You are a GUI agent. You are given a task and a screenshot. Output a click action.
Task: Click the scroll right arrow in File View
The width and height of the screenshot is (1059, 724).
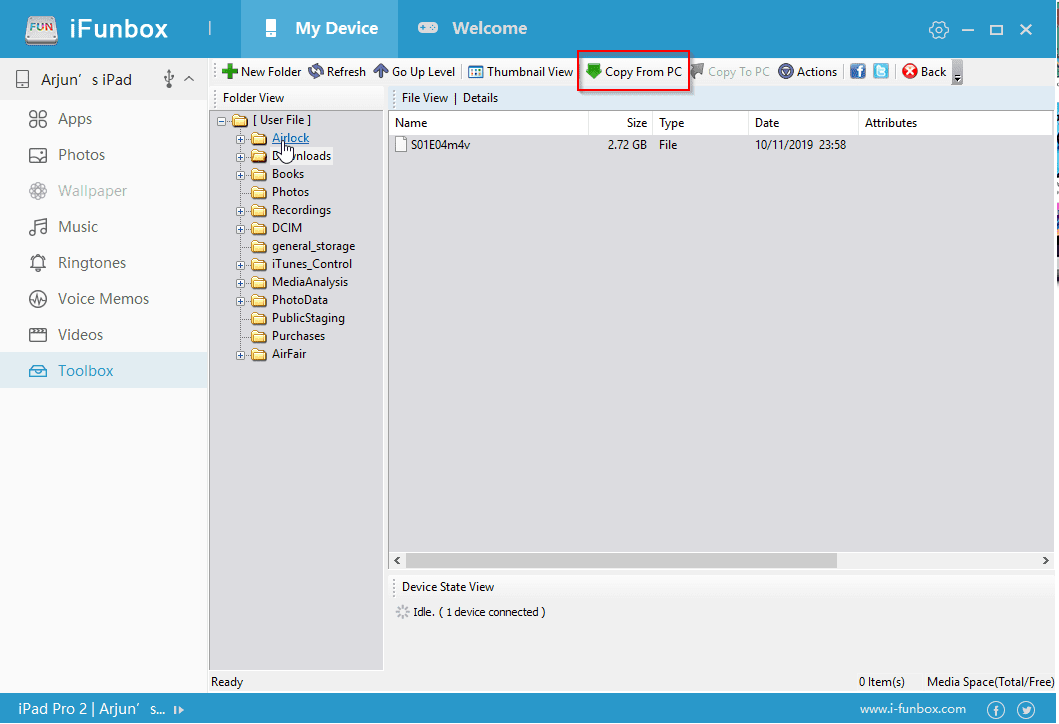(1045, 561)
